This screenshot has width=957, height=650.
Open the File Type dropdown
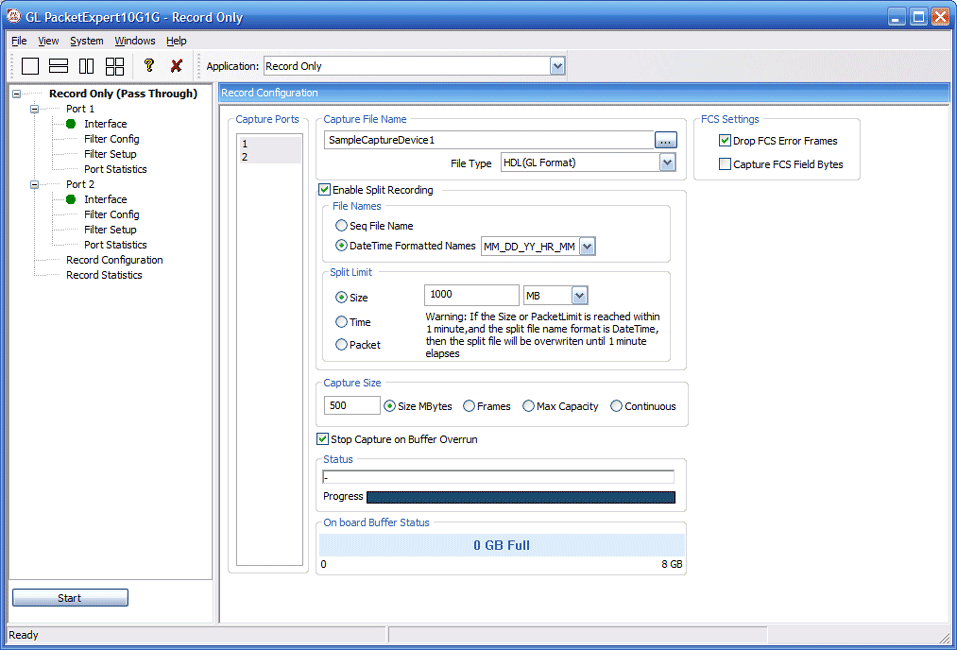667,163
